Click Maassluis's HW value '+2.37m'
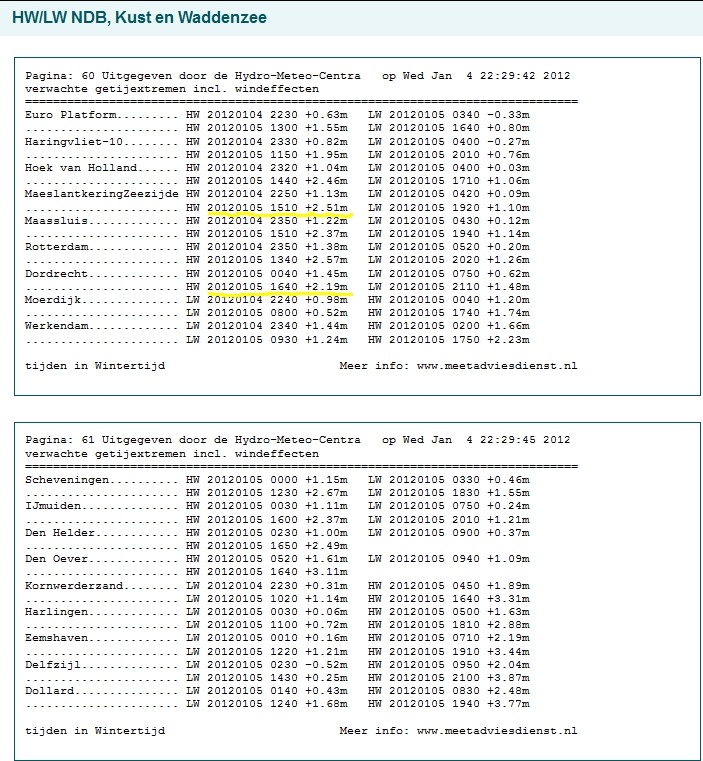Viewport: 703px width, 761px height. (326, 233)
